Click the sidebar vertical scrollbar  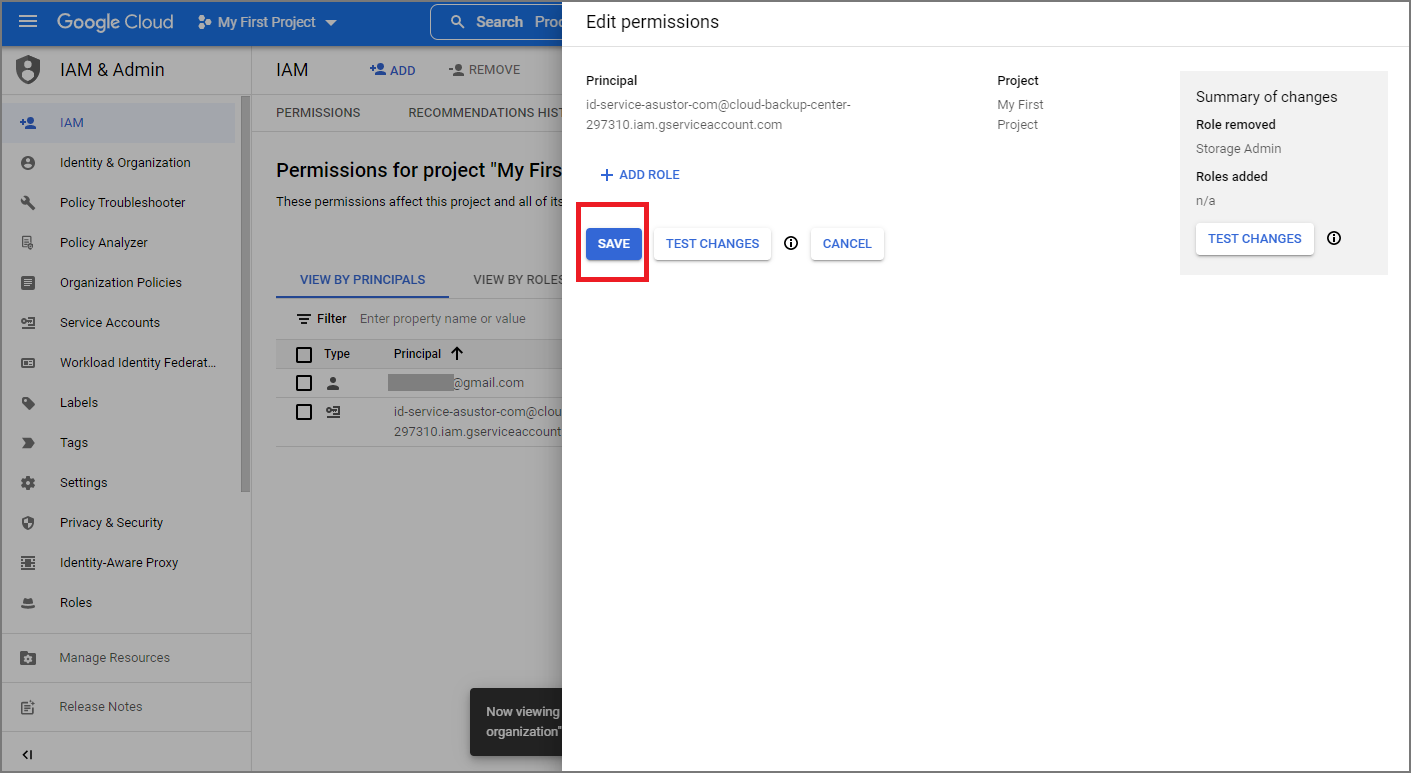(246, 296)
